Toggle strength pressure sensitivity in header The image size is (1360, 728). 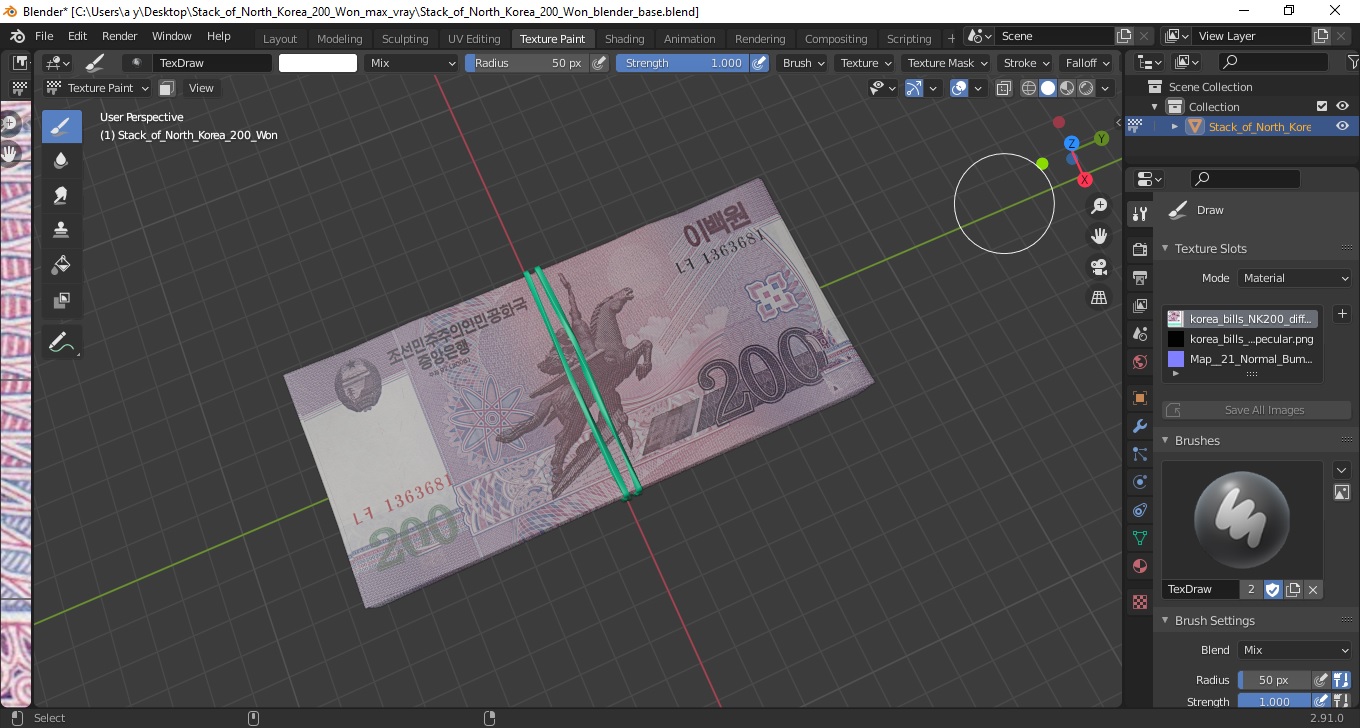pos(759,63)
